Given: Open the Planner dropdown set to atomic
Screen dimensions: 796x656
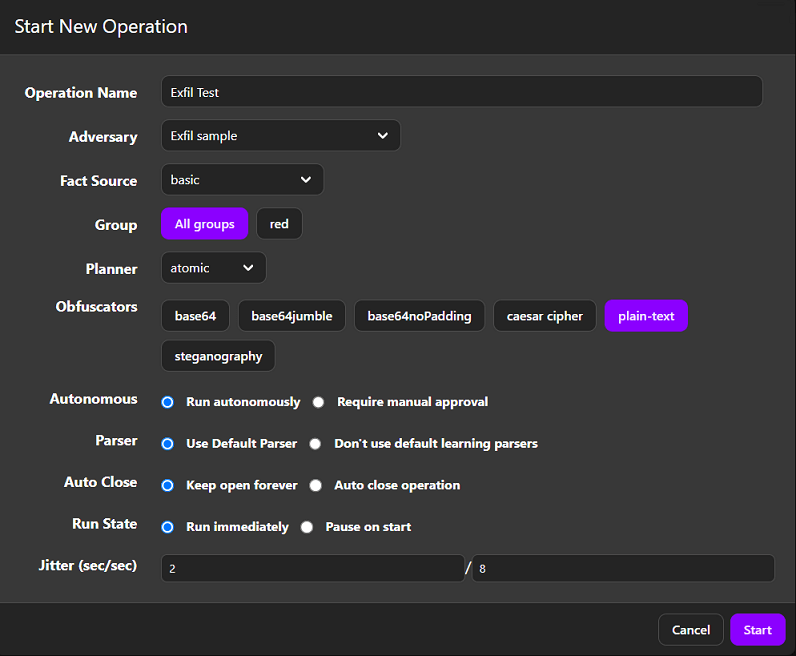Looking at the screenshot, I should tap(213, 268).
